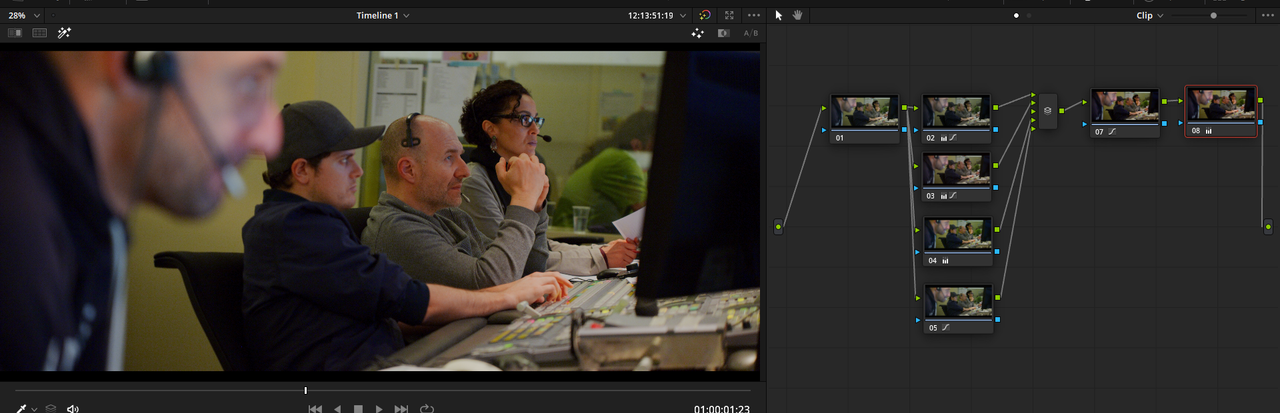Click blue key input triangle of node 07

(1084, 123)
